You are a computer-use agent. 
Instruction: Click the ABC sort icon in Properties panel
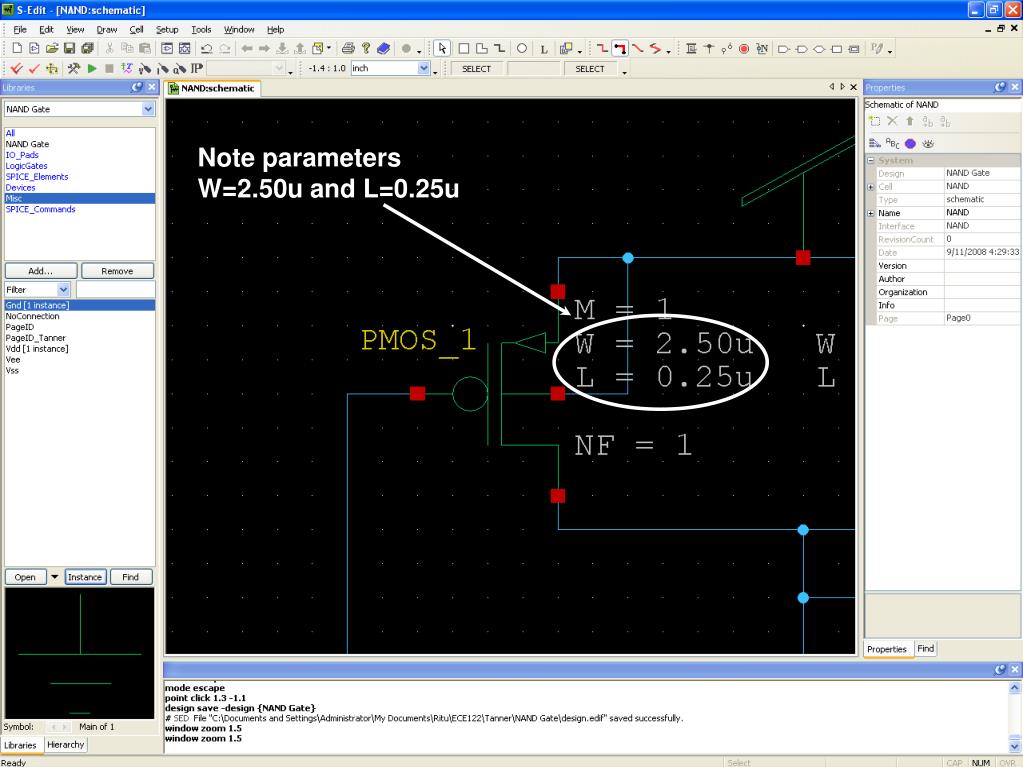[x=893, y=143]
